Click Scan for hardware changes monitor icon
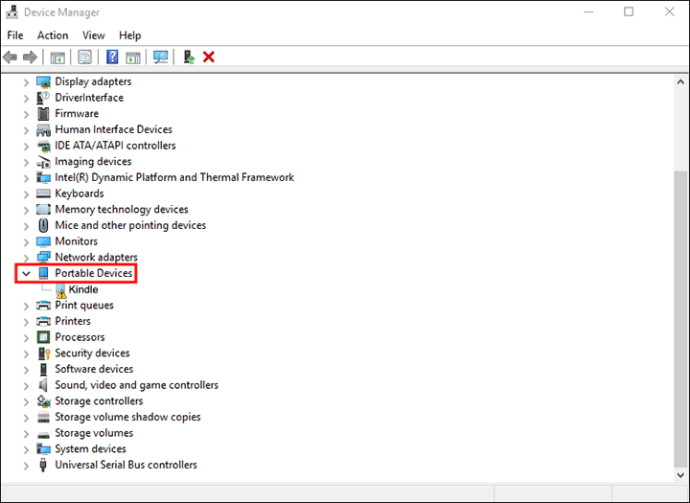Screen dimensions: 690x503 [161, 57]
